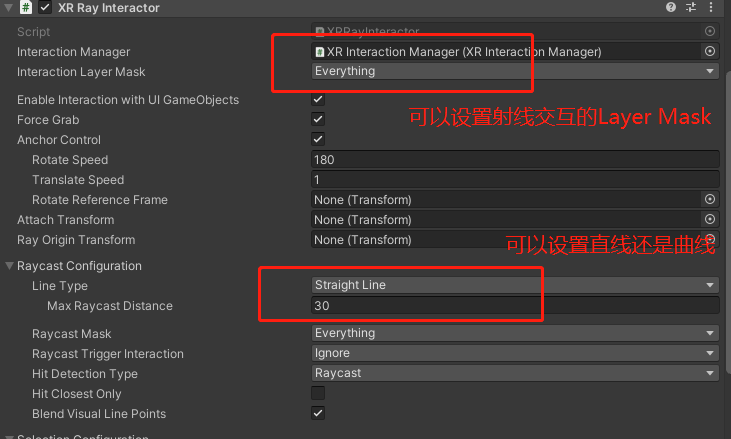Collapse the XR Ray Interactor component foldout
Image resolution: width=731 pixels, height=439 pixels.
[x=8, y=7]
